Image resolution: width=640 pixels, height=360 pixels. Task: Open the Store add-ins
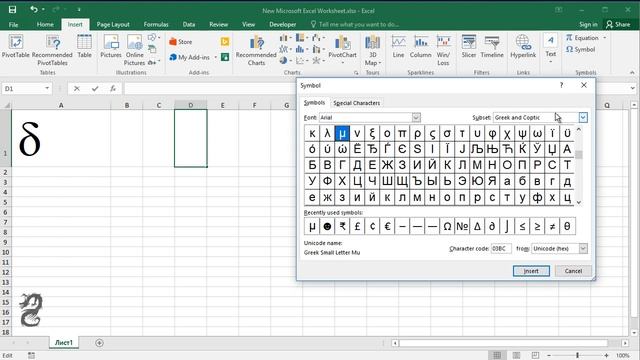180,42
